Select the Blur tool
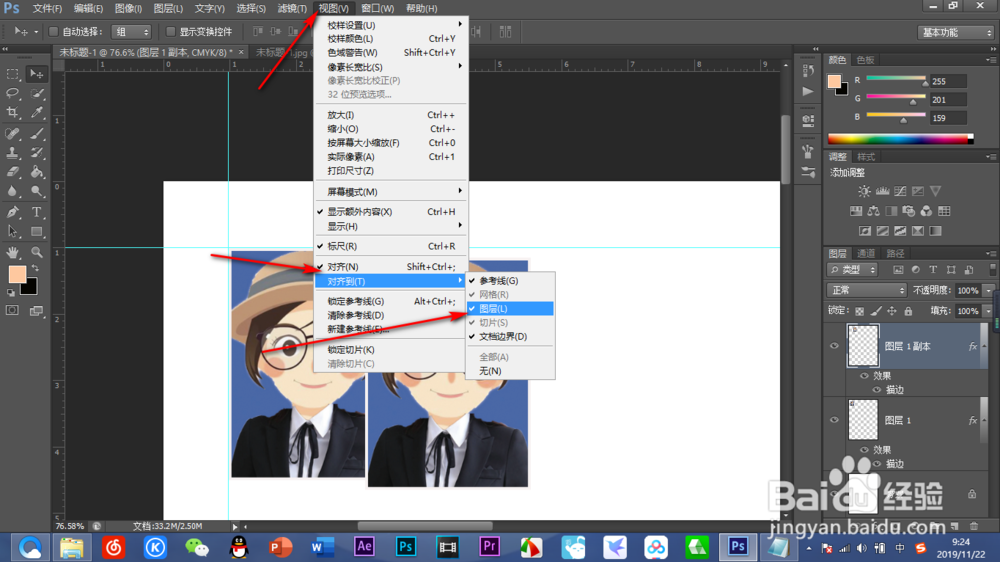1000x562 pixels. tap(12, 191)
